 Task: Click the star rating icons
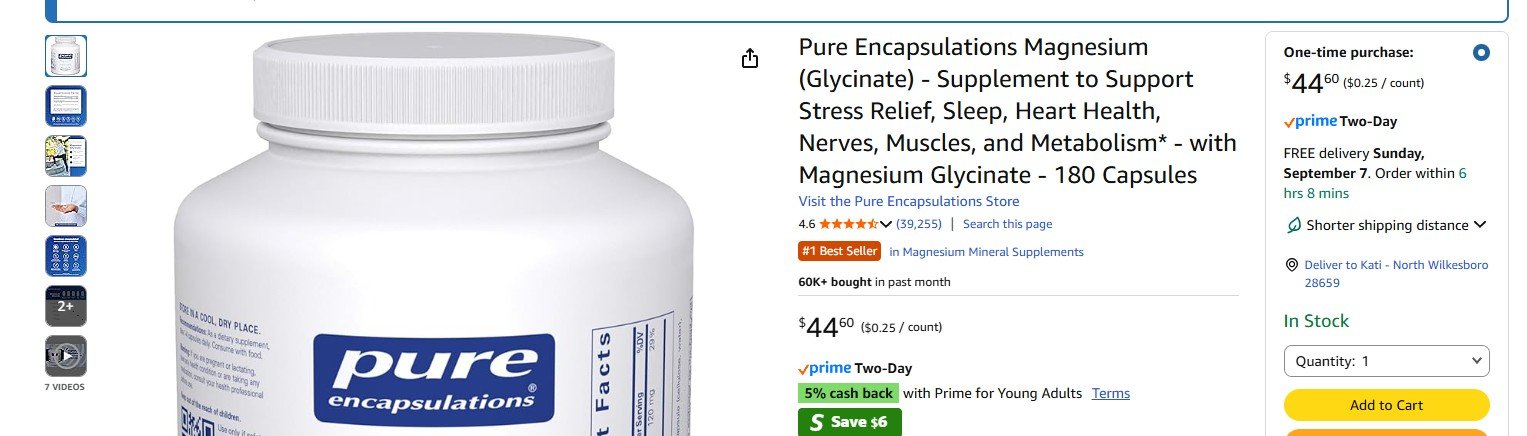(x=848, y=224)
